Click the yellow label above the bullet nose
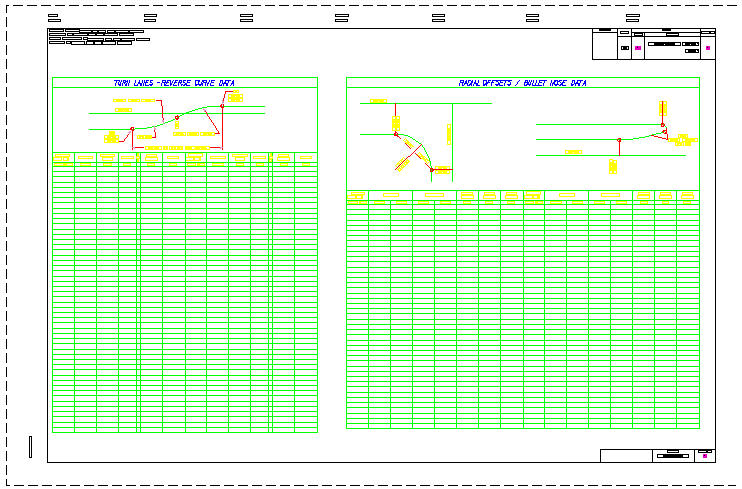This screenshot has height=489, width=742. tap(662, 107)
